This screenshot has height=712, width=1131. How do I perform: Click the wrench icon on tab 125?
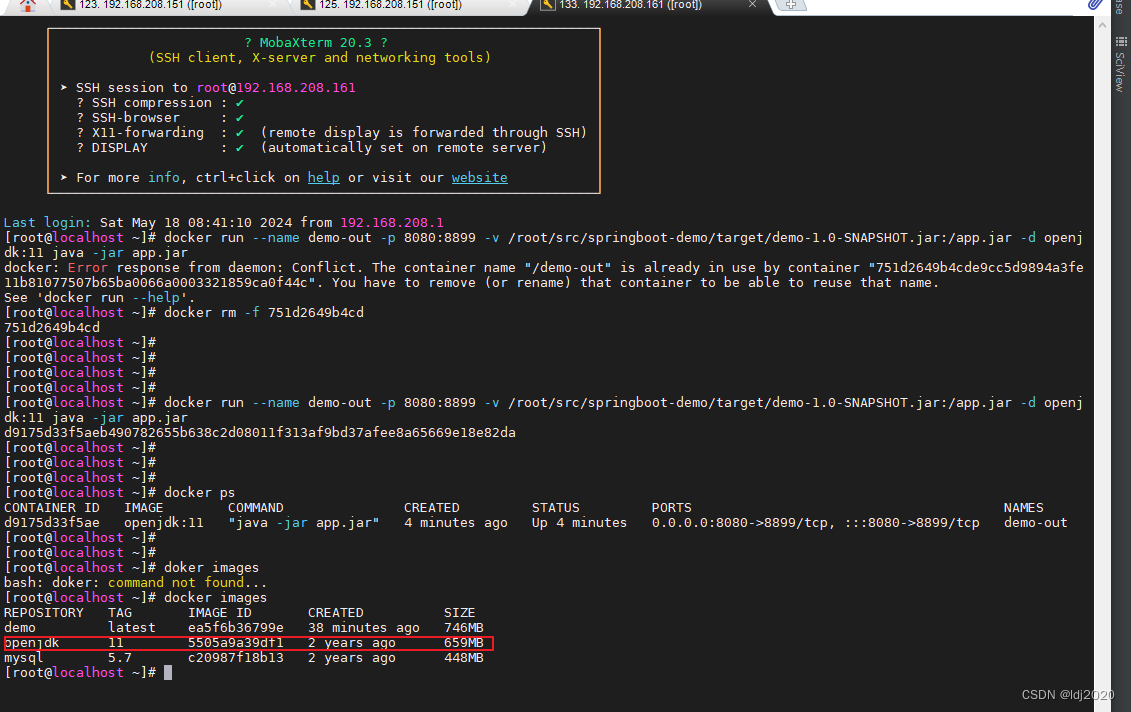click(306, 6)
